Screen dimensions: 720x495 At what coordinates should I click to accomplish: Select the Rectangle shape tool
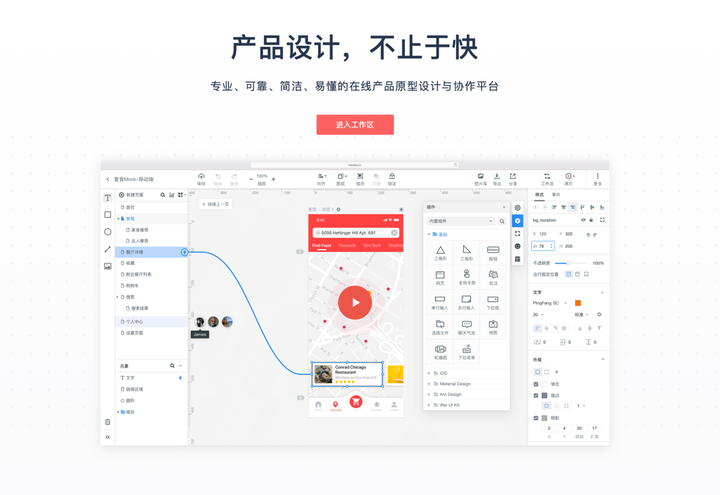[x=107, y=214]
